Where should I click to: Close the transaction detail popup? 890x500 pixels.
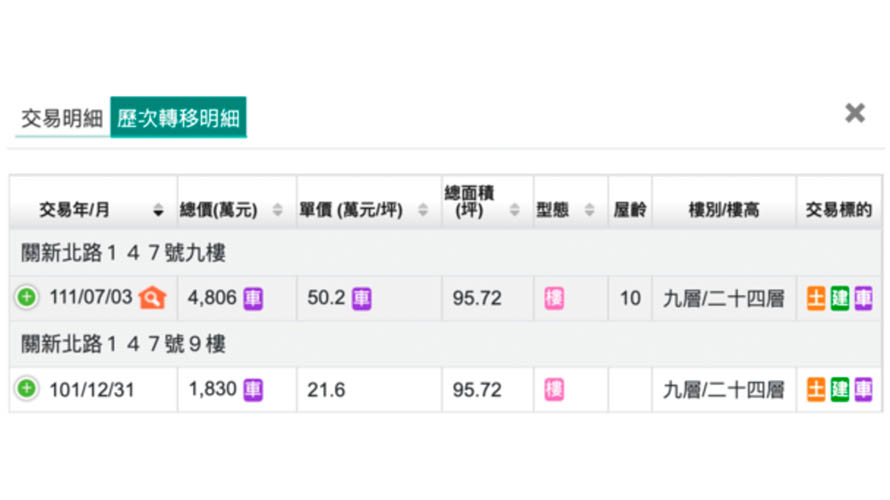(854, 113)
